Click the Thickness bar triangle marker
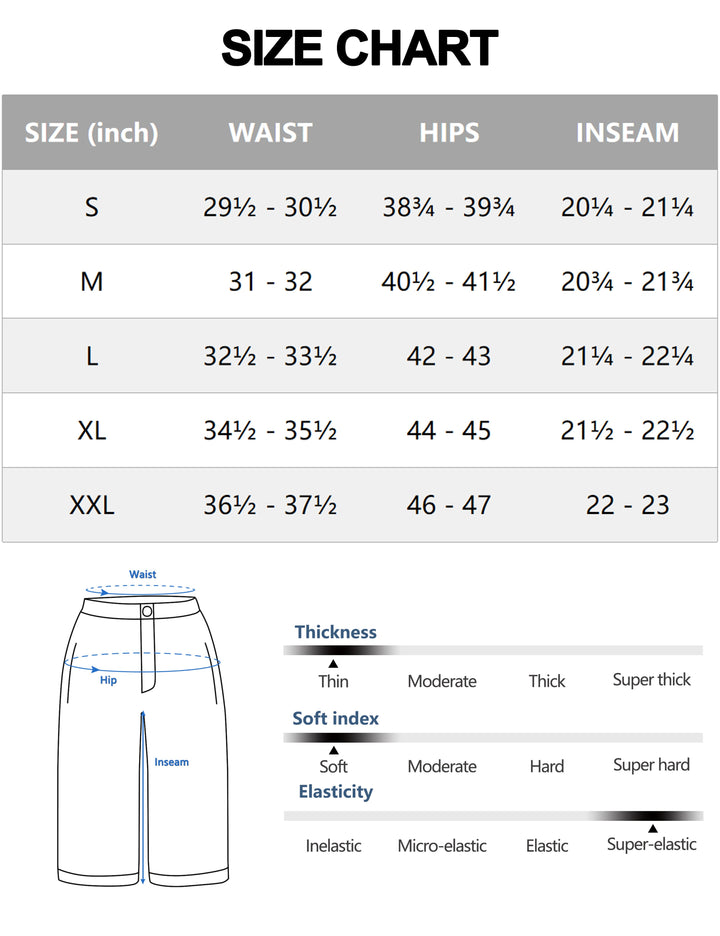The height and width of the screenshot is (936, 720). click(333, 663)
